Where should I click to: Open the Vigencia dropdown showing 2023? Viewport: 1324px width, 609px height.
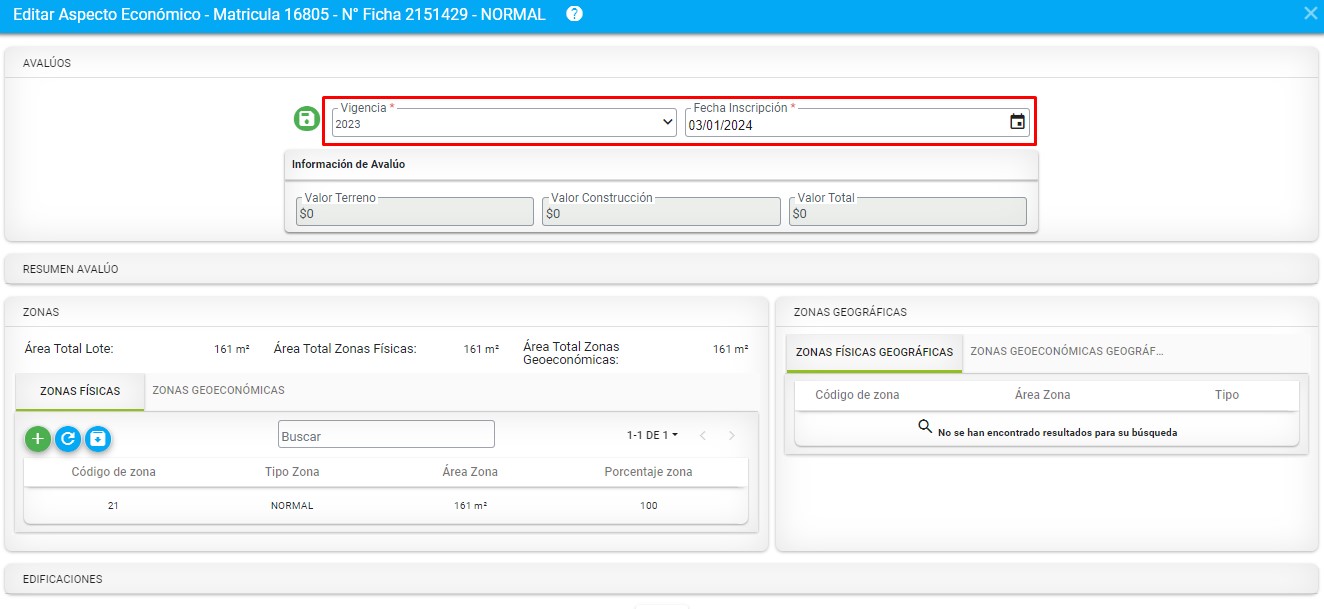pos(505,123)
